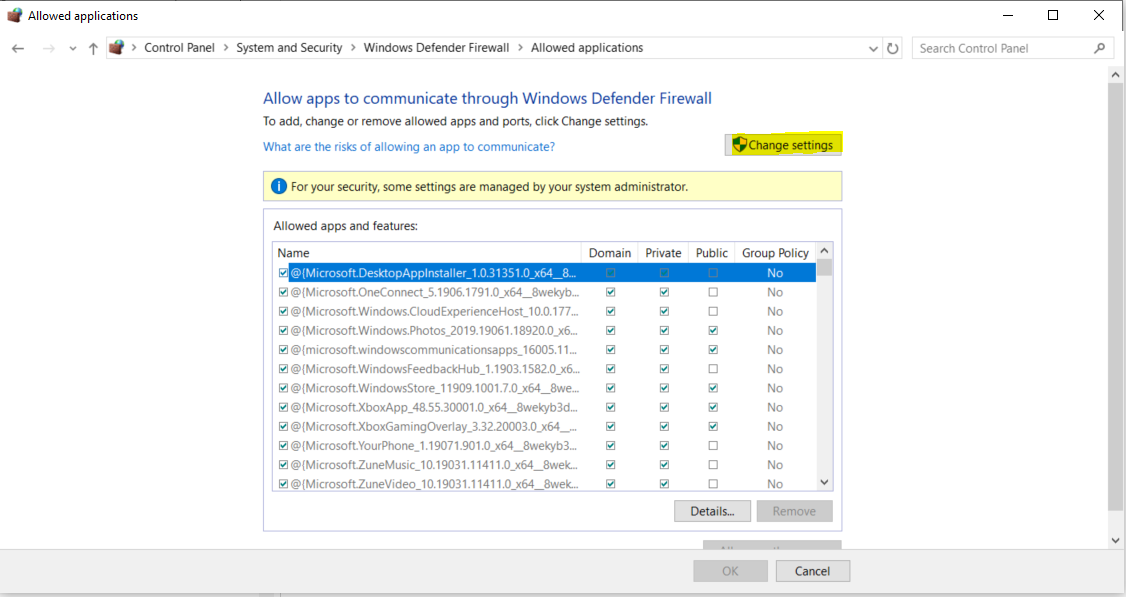Select the Microsoft.WindowsStore row

pyautogui.click(x=546, y=388)
